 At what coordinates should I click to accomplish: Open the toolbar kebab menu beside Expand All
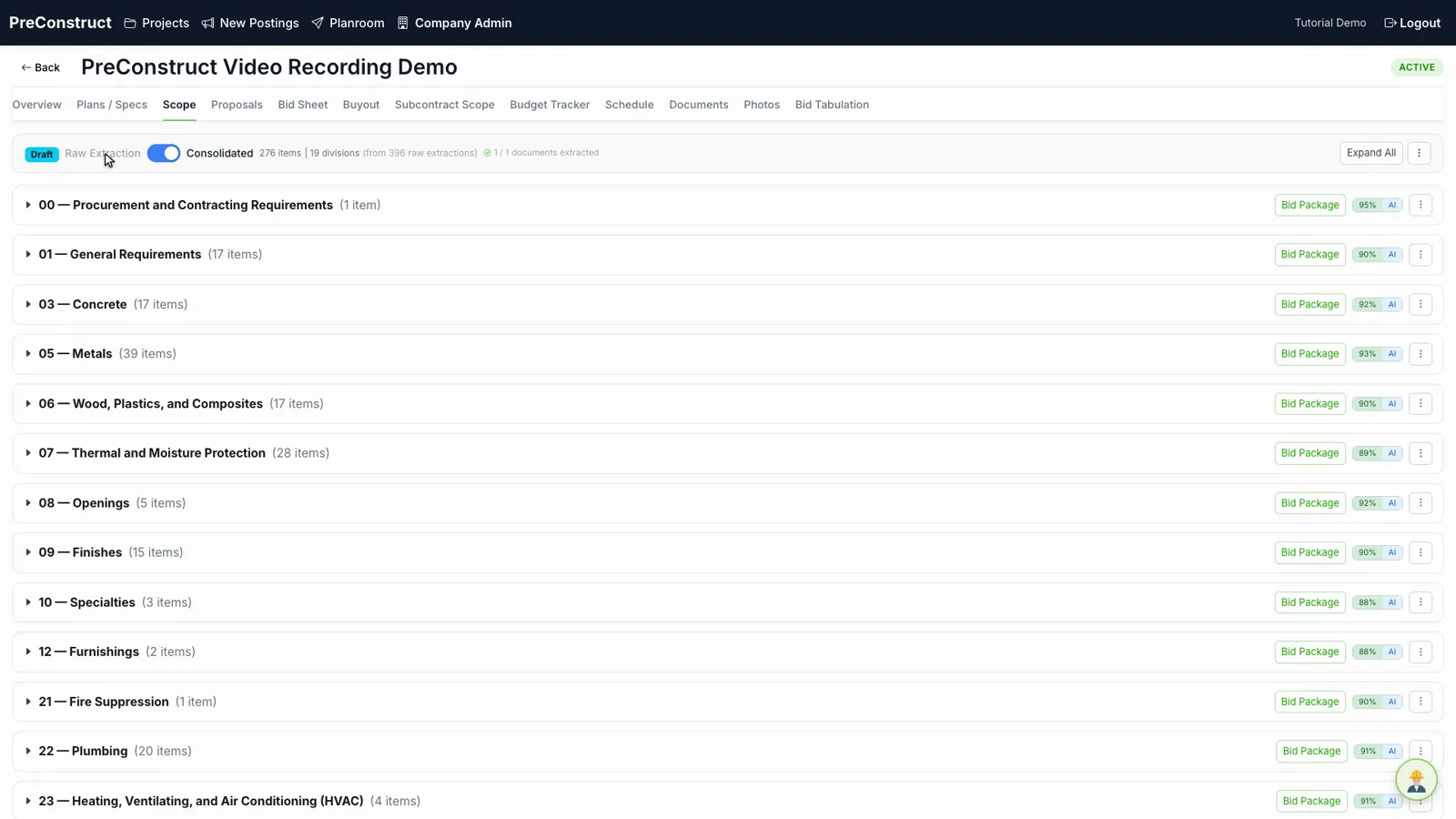(1419, 153)
